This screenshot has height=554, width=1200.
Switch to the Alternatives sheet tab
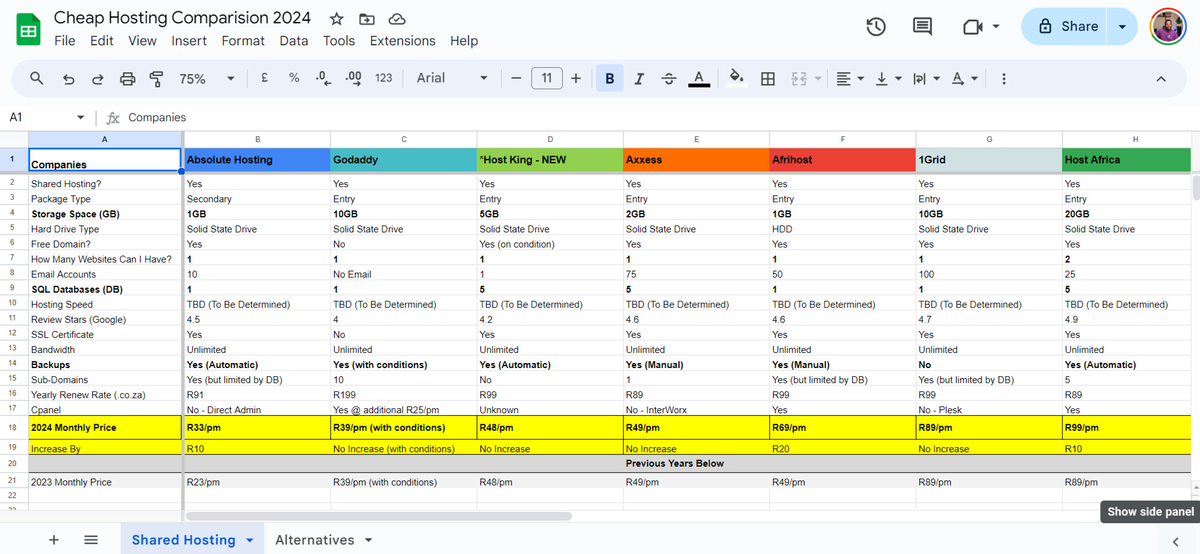click(x=314, y=540)
